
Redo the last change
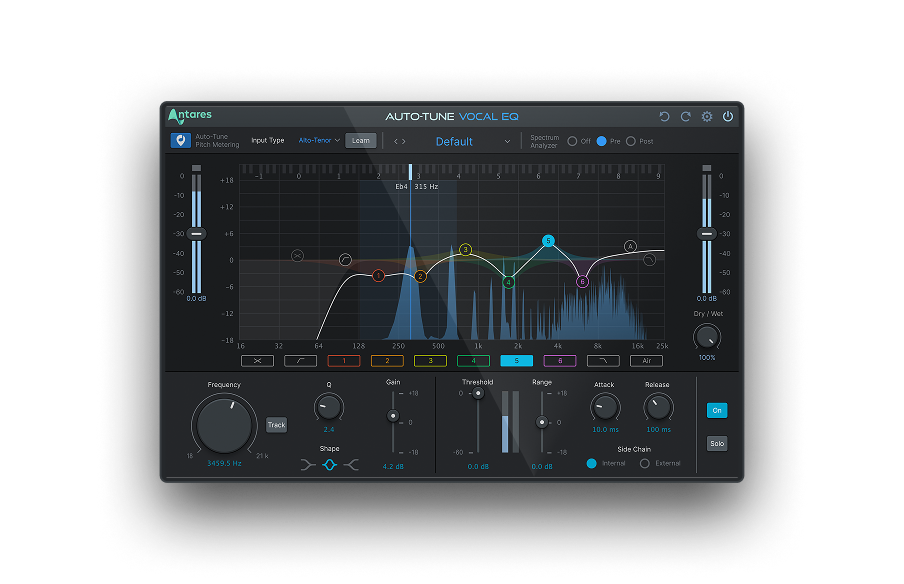[685, 116]
